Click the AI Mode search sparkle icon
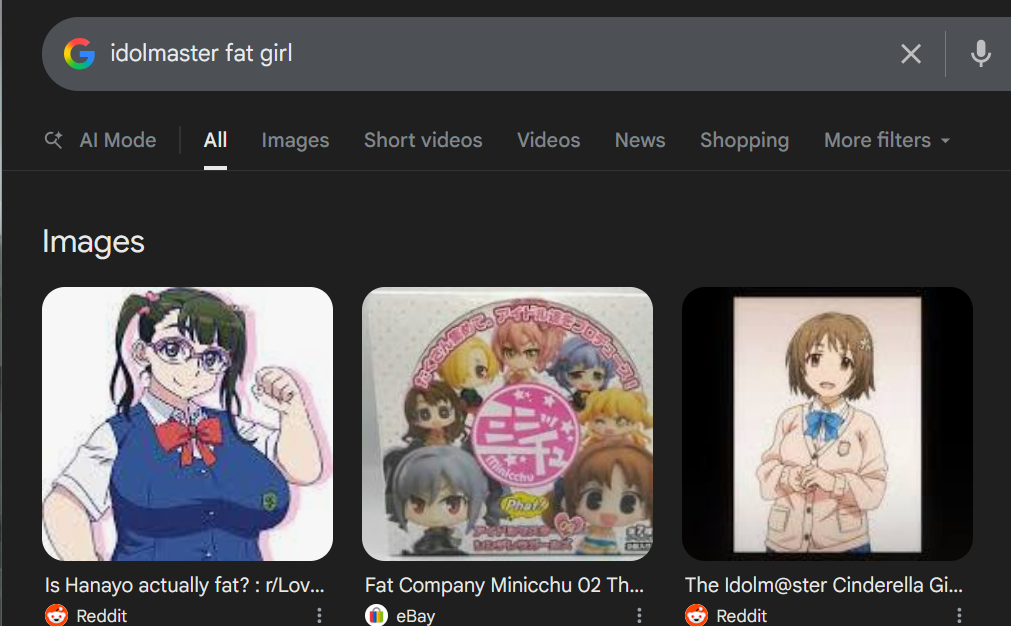 point(54,139)
